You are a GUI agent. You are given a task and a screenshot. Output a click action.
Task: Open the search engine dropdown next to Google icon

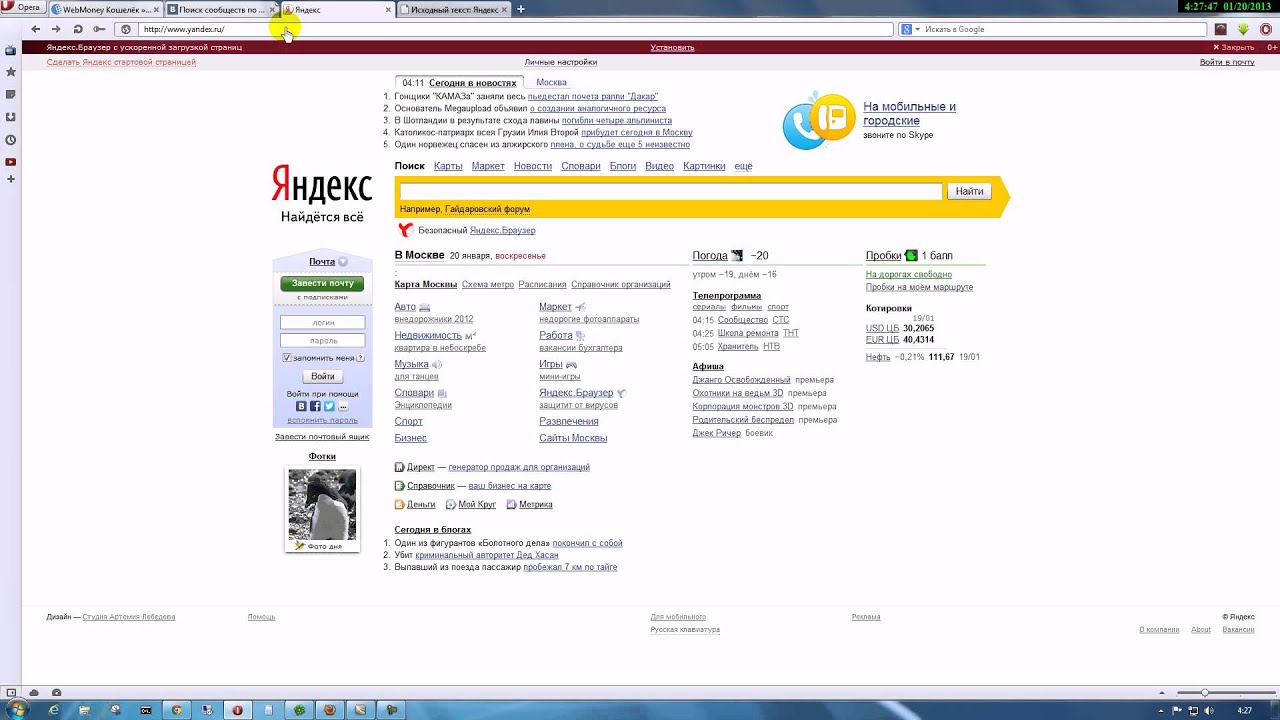click(917, 30)
